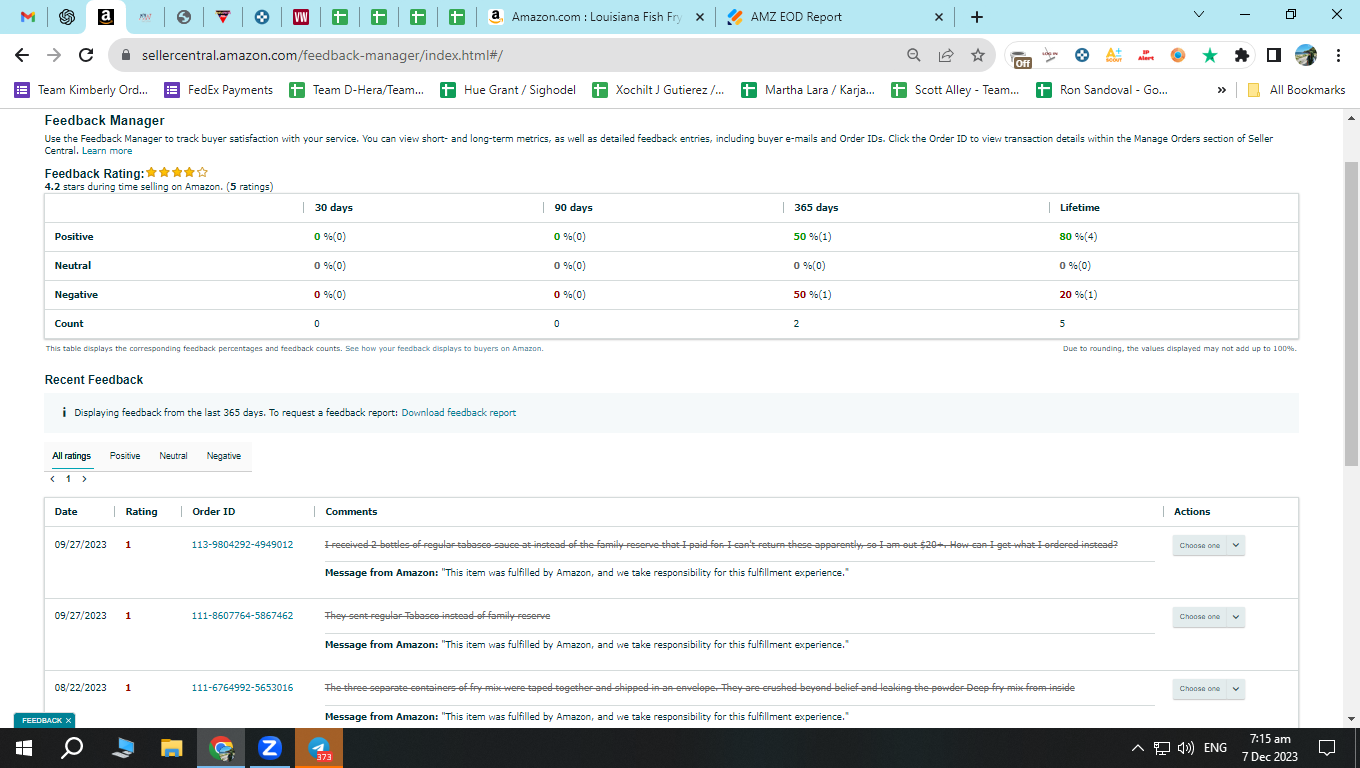1360x768 pixels.
Task: Open Zoom app from taskbar
Action: pos(270,748)
